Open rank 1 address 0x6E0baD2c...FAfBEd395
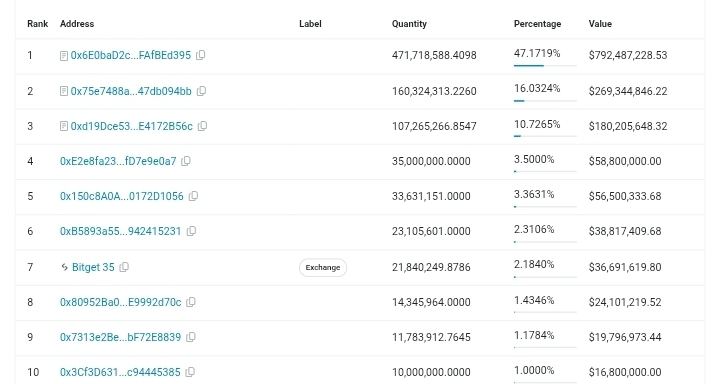The width and height of the screenshot is (720, 384). click(131, 55)
